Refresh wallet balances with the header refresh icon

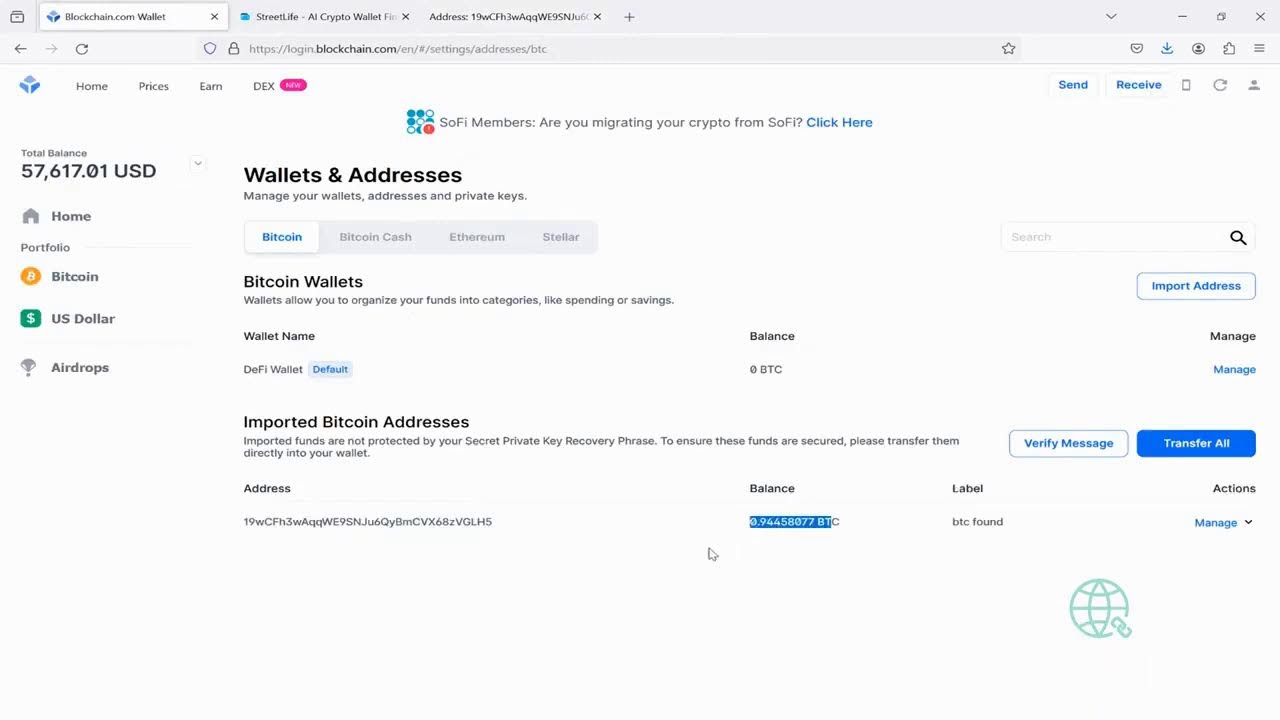click(1220, 85)
